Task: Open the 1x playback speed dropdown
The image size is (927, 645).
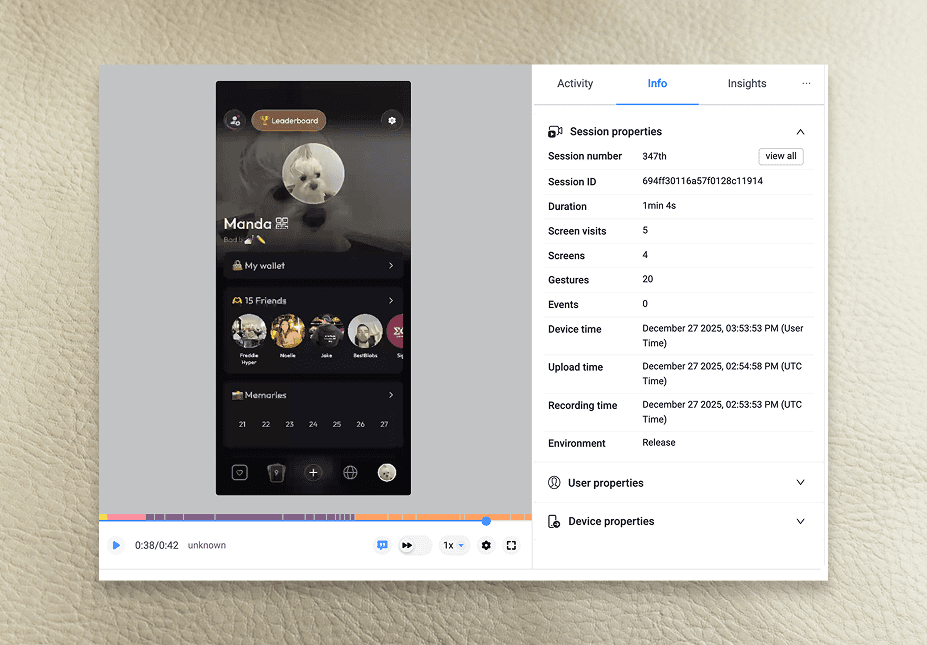Action: (x=454, y=545)
